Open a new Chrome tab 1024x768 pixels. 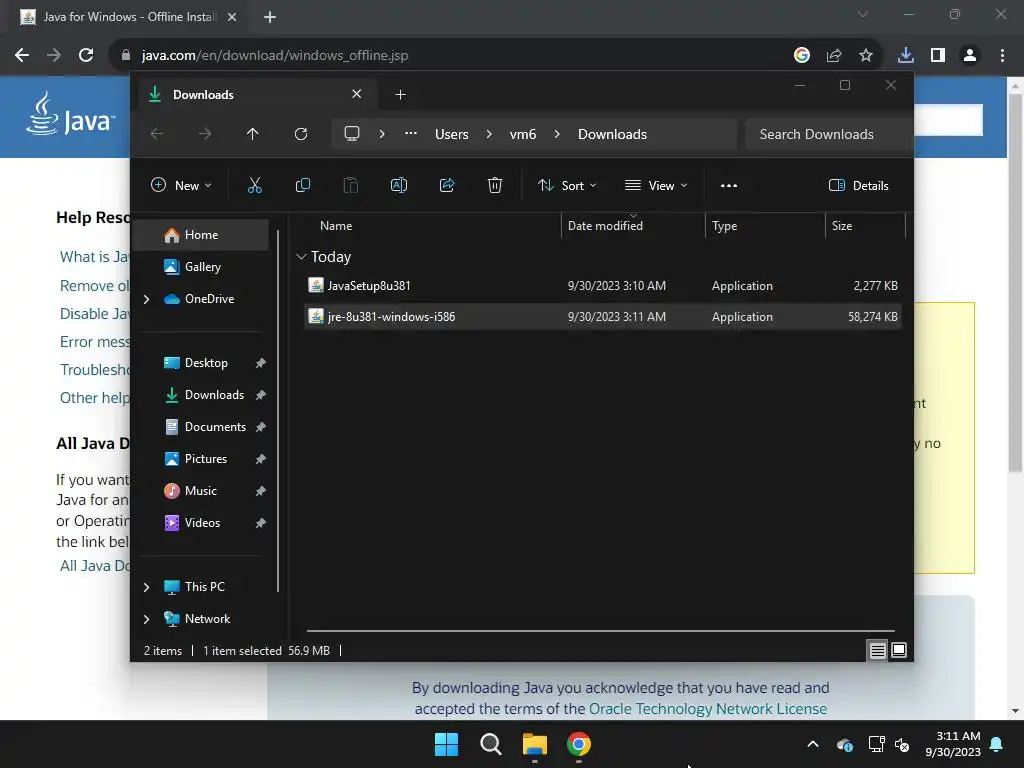pyautogui.click(x=270, y=17)
